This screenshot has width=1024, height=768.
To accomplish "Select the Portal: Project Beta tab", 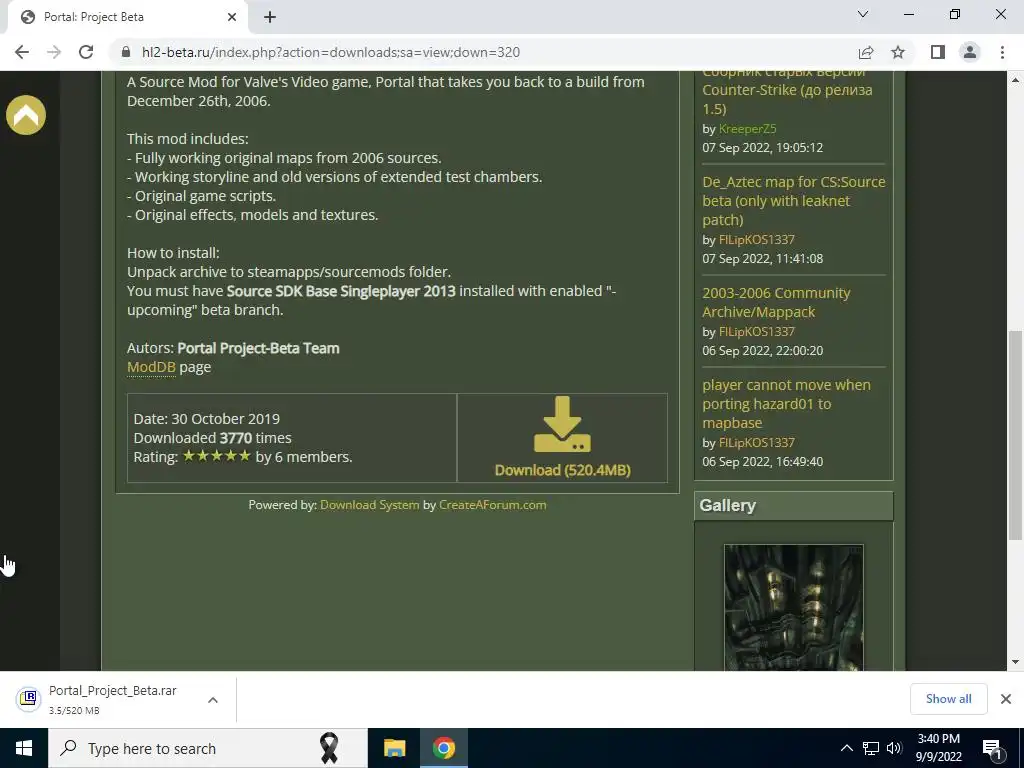I will click(x=127, y=17).
